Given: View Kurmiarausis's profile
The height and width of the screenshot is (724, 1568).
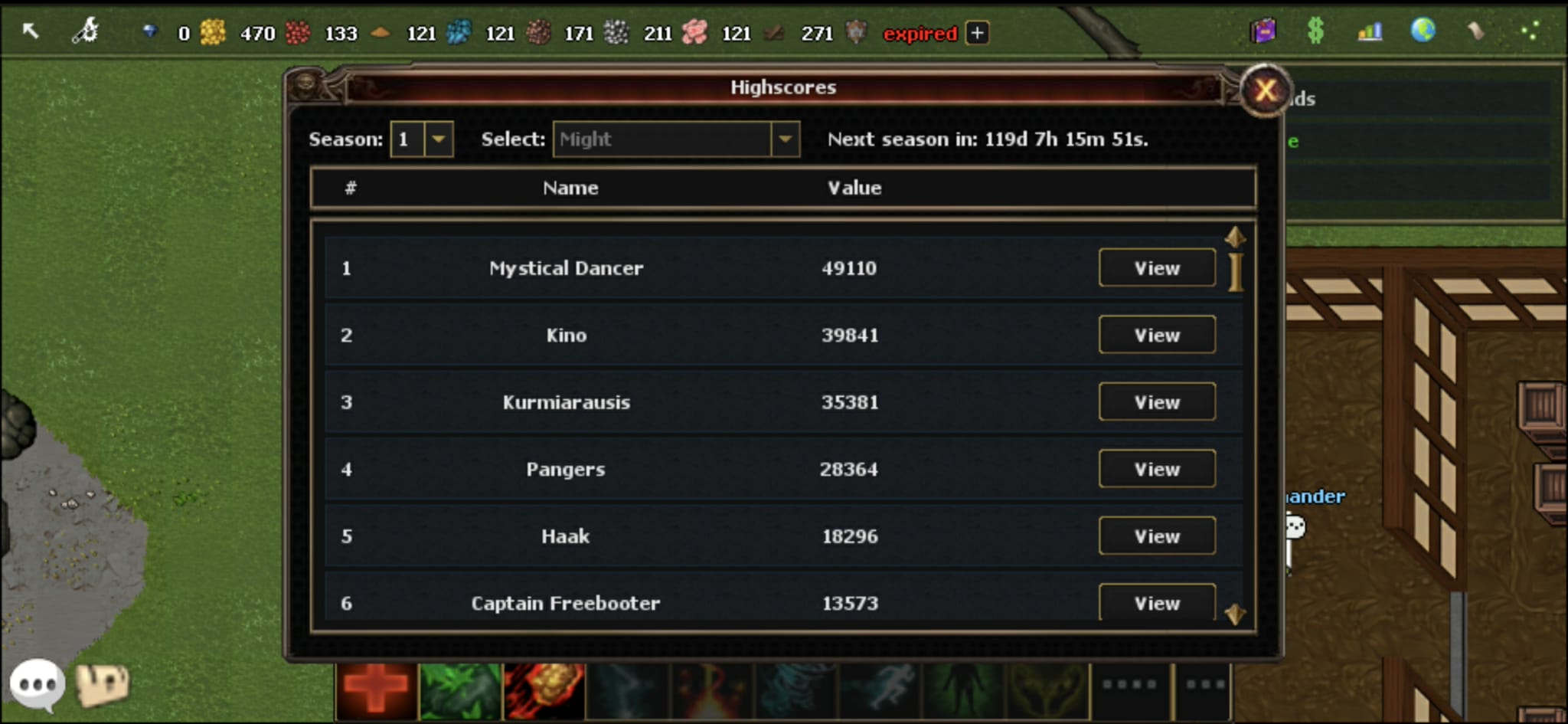Looking at the screenshot, I should (x=1157, y=402).
